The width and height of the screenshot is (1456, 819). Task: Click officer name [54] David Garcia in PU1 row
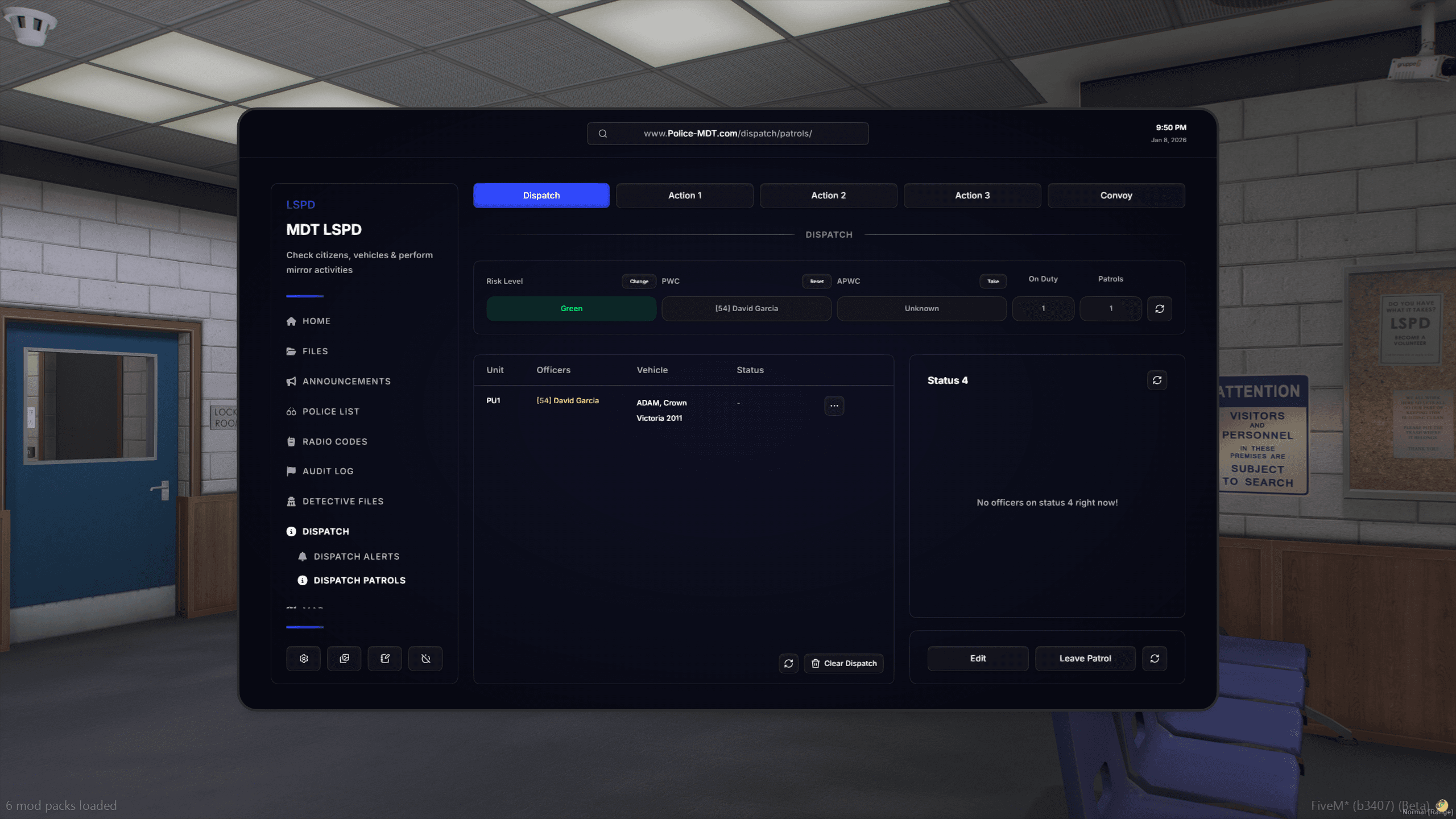[568, 400]
